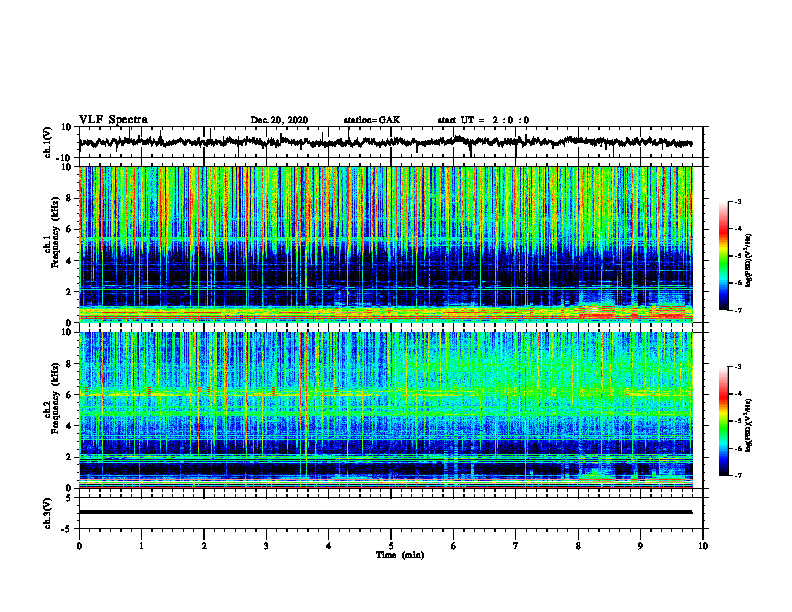This screenshot has width=792, height=612.
Task: Click the '4' tick on ch.2 frequency axis
Action: 69,426
